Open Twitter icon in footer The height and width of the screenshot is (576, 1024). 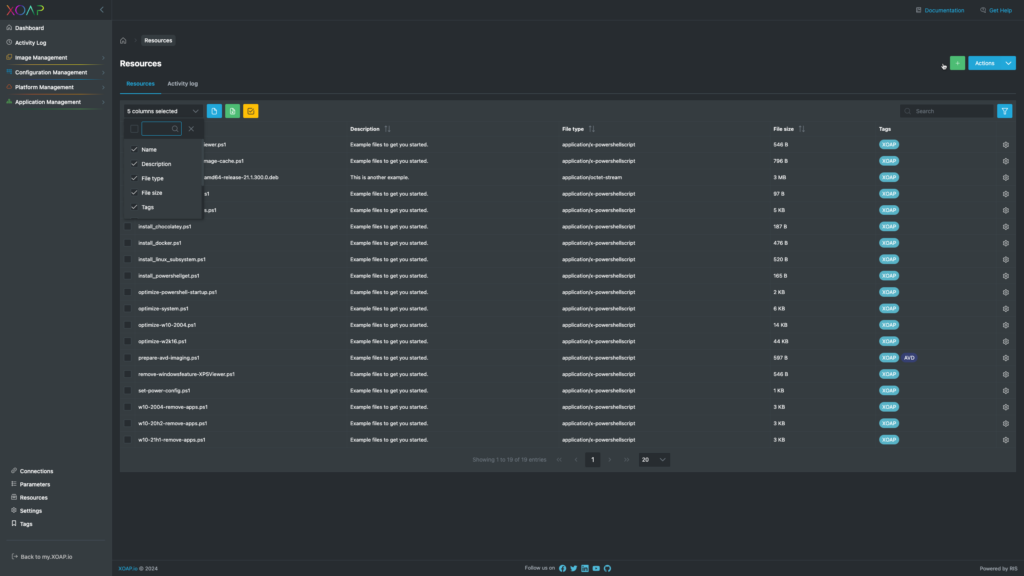coord(573,568)
